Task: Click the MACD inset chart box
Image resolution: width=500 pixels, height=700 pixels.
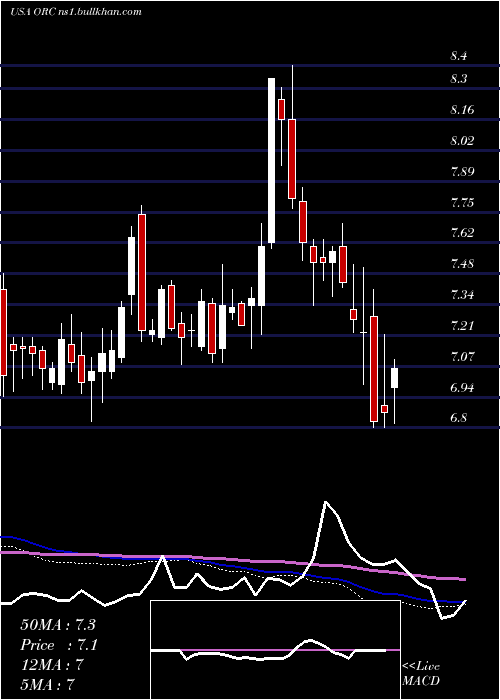Action: tap(275, 650)
